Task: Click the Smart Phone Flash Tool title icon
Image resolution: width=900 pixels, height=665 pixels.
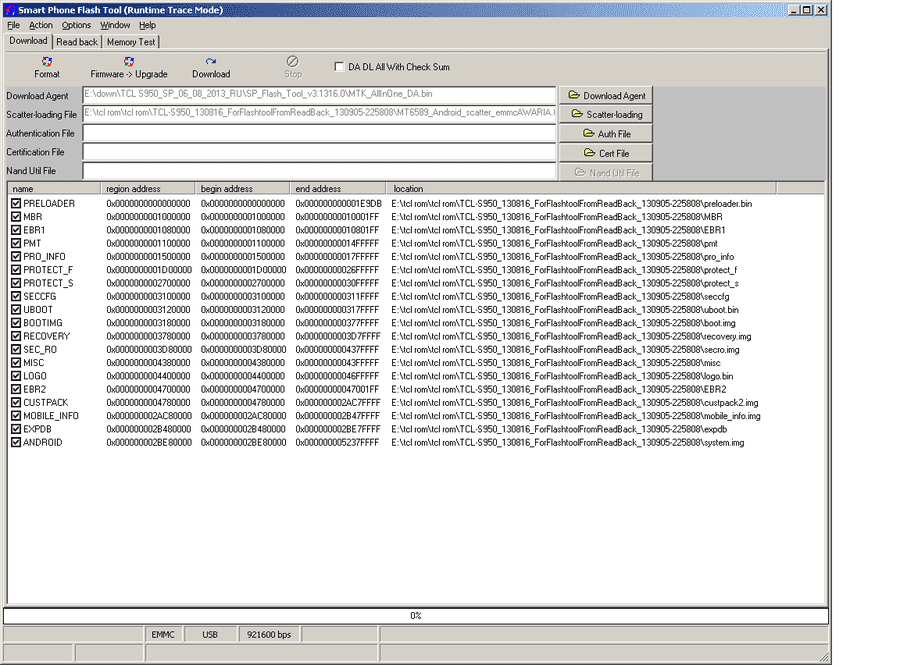Action: coord(10,10)
